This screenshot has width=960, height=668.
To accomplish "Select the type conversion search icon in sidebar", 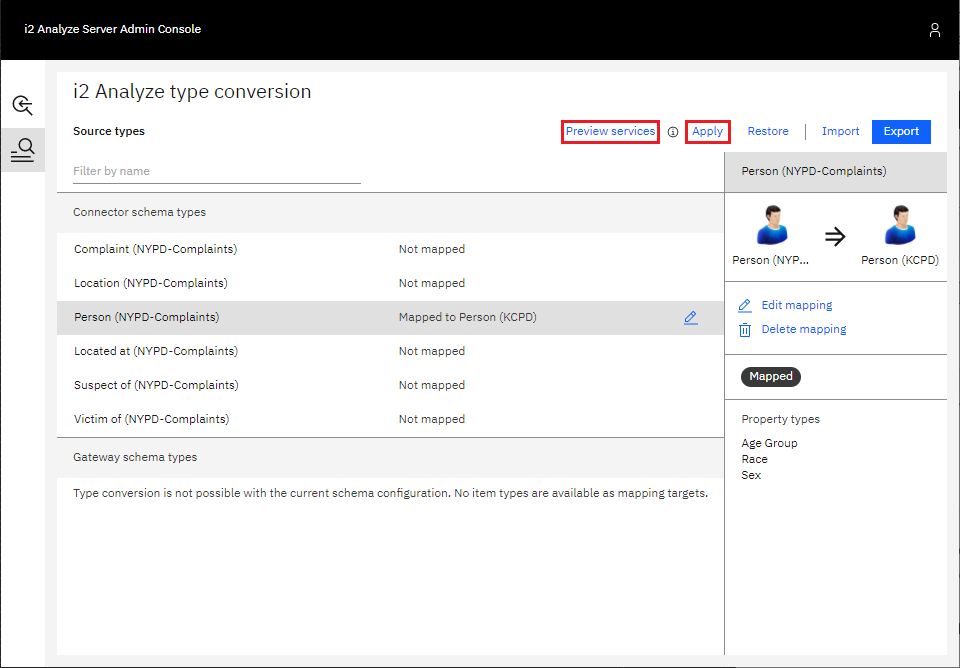I will [x=22, y=150].
